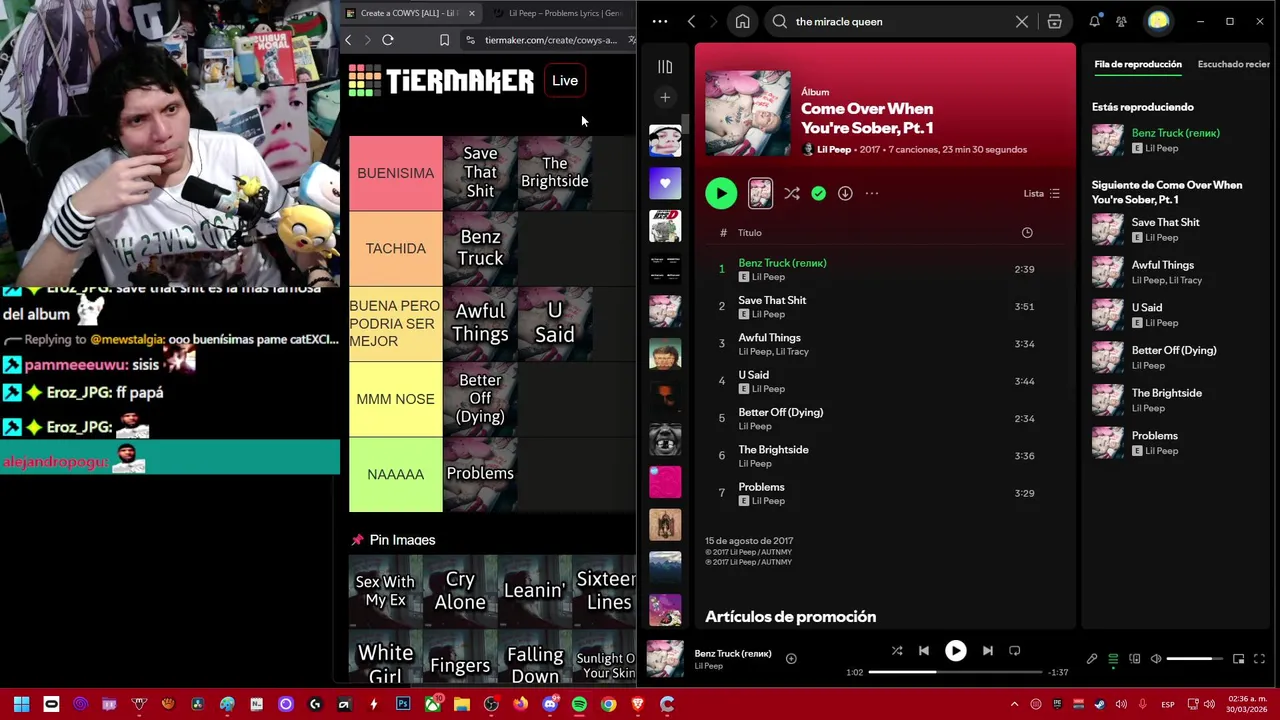The image size is (1280, 720).
Task: Clear the Spotify search field
Action: click(x=1021, y=21)
